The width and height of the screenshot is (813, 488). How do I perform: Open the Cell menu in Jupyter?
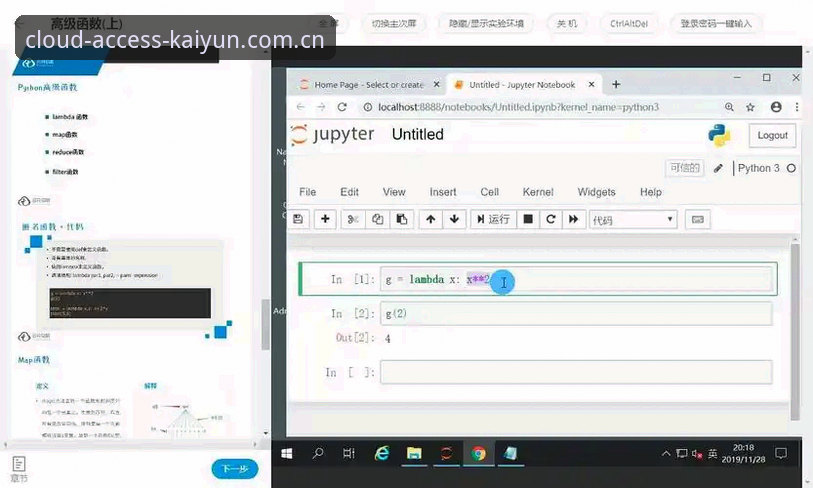[489, 192]
